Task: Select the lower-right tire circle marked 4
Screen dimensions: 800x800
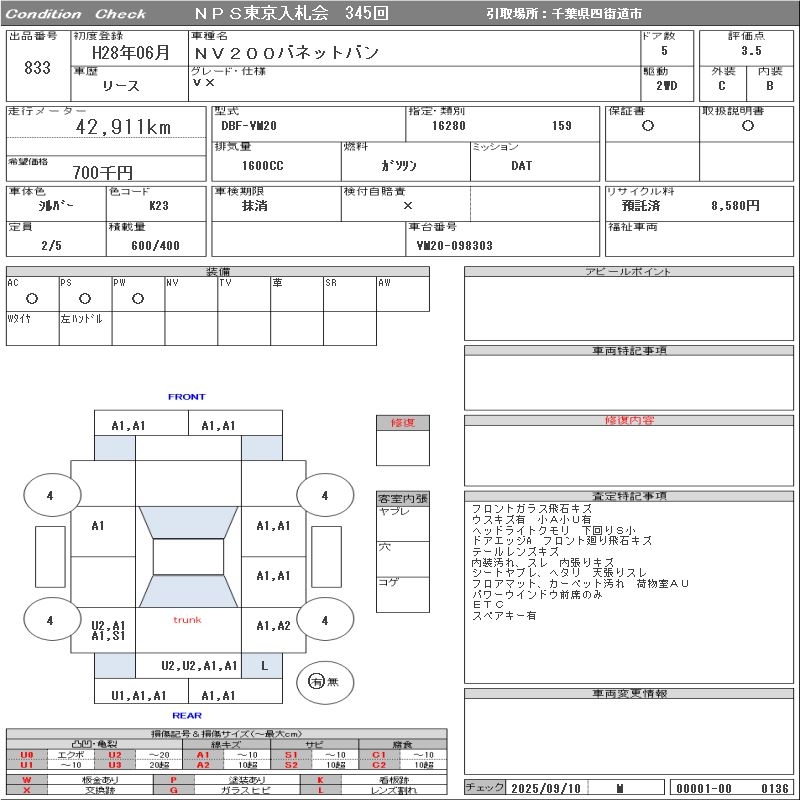Action: 324,620
